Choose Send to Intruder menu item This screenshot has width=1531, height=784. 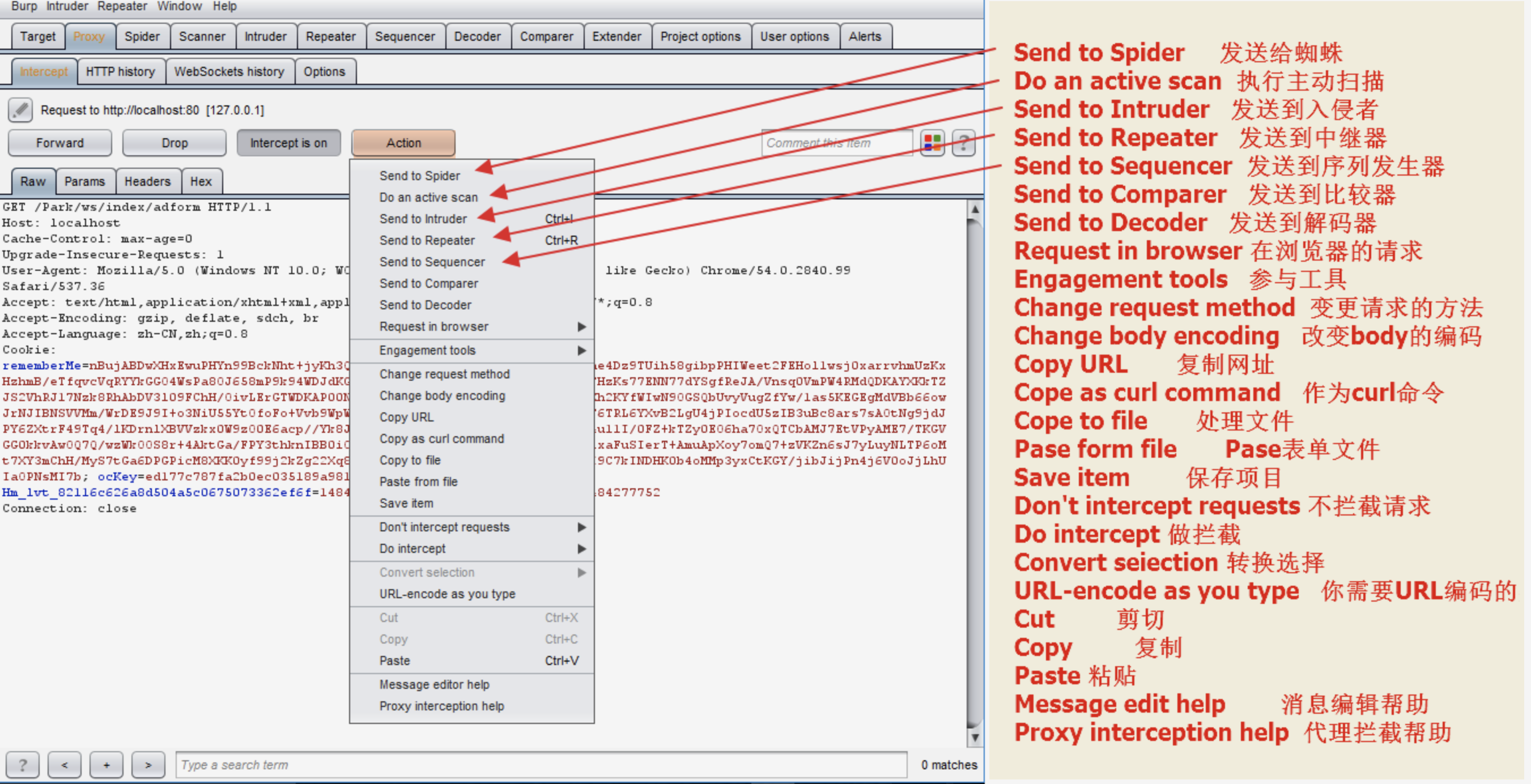(x=472, y=219)
